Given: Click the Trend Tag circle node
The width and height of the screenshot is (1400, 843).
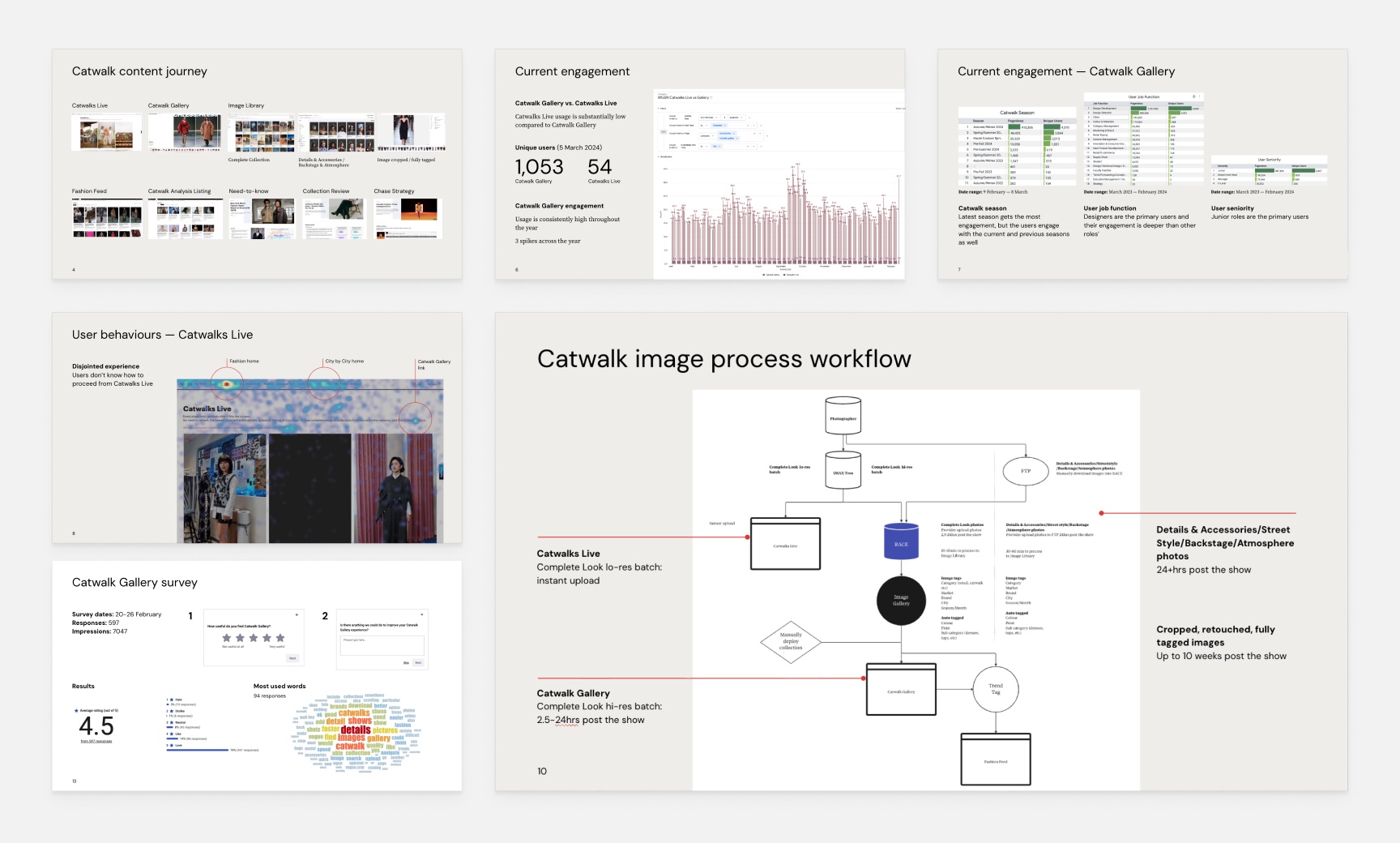Looking at the screenshot, I should point(996,689).
